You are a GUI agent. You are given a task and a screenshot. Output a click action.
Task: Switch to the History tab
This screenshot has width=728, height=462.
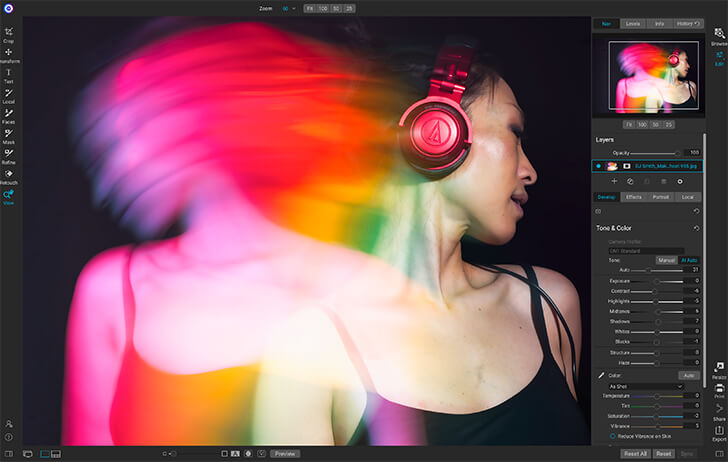click(x=688, y=24)
